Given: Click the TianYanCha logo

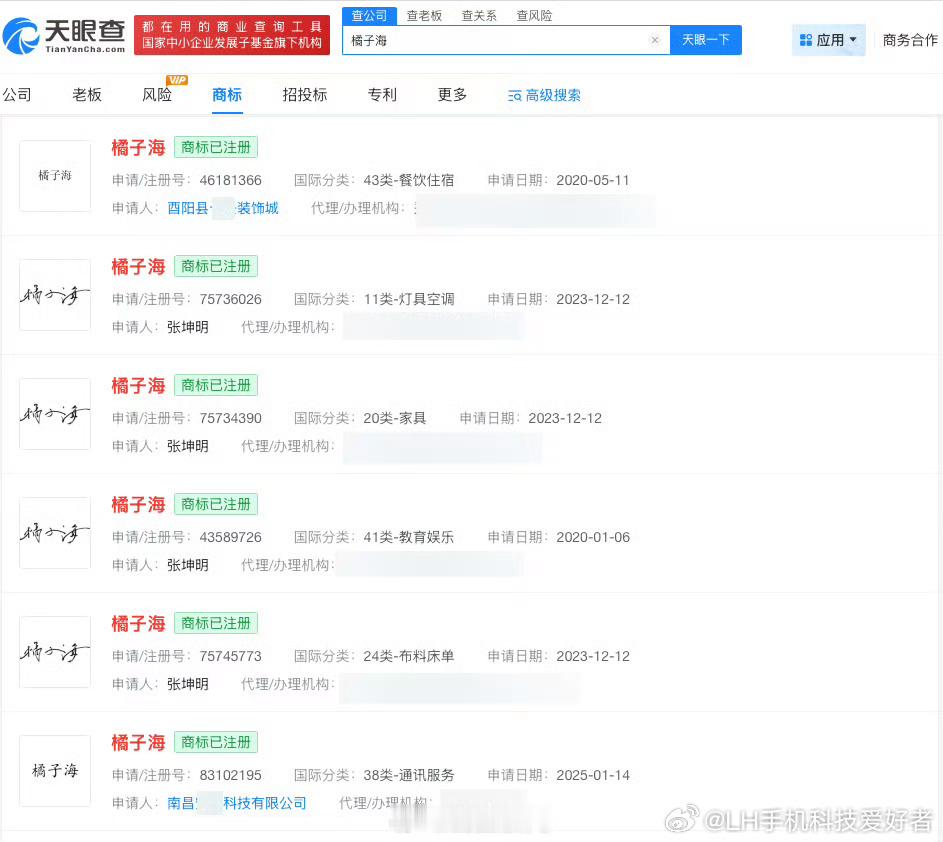Looking at the screenshot, I should point(64,35).
